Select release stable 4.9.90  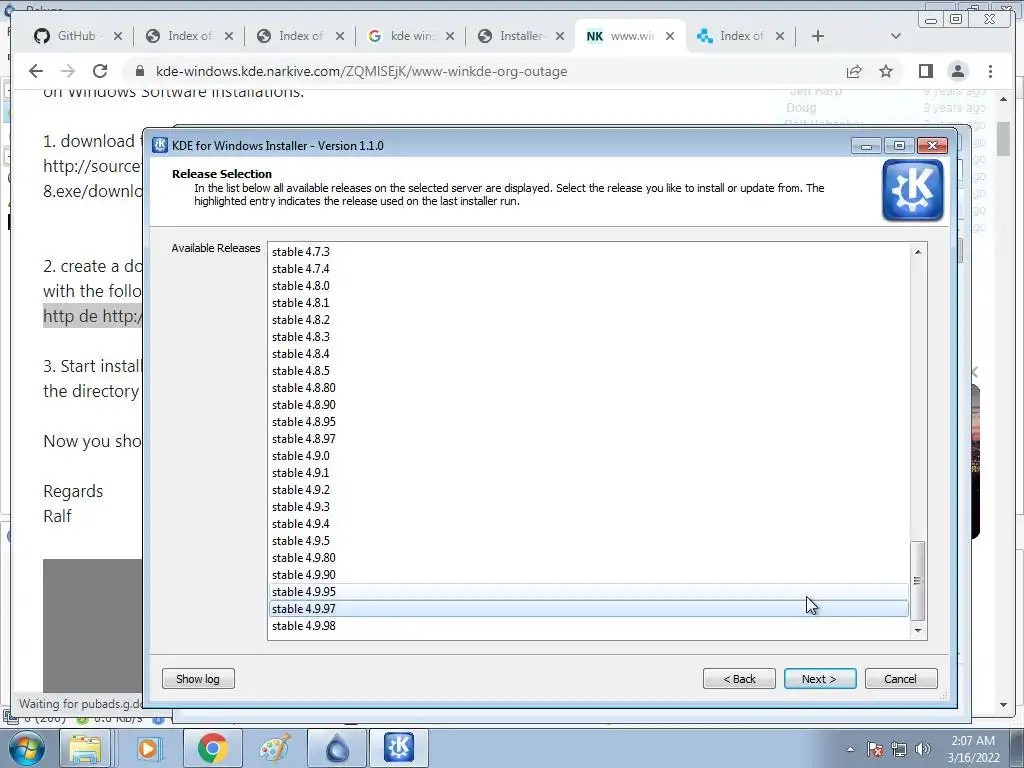click(588, 575)
